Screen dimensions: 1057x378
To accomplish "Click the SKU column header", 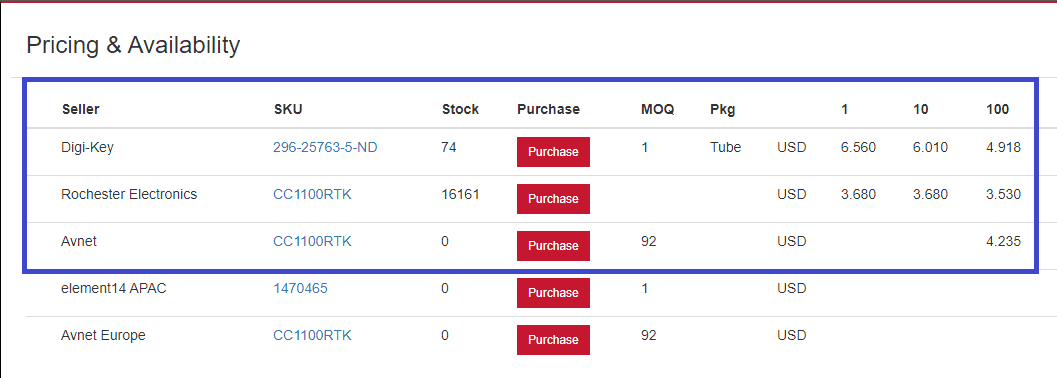I will click(288, 109).
